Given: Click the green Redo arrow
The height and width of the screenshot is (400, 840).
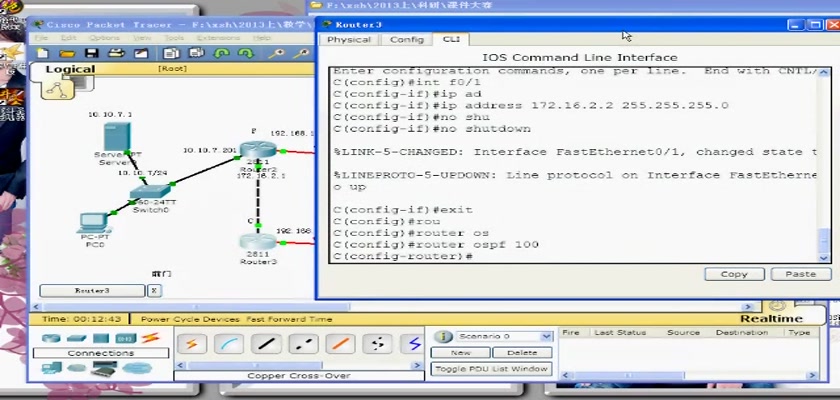Looking at the screenshot, I should pyautogui.click(x=245, y=53).
